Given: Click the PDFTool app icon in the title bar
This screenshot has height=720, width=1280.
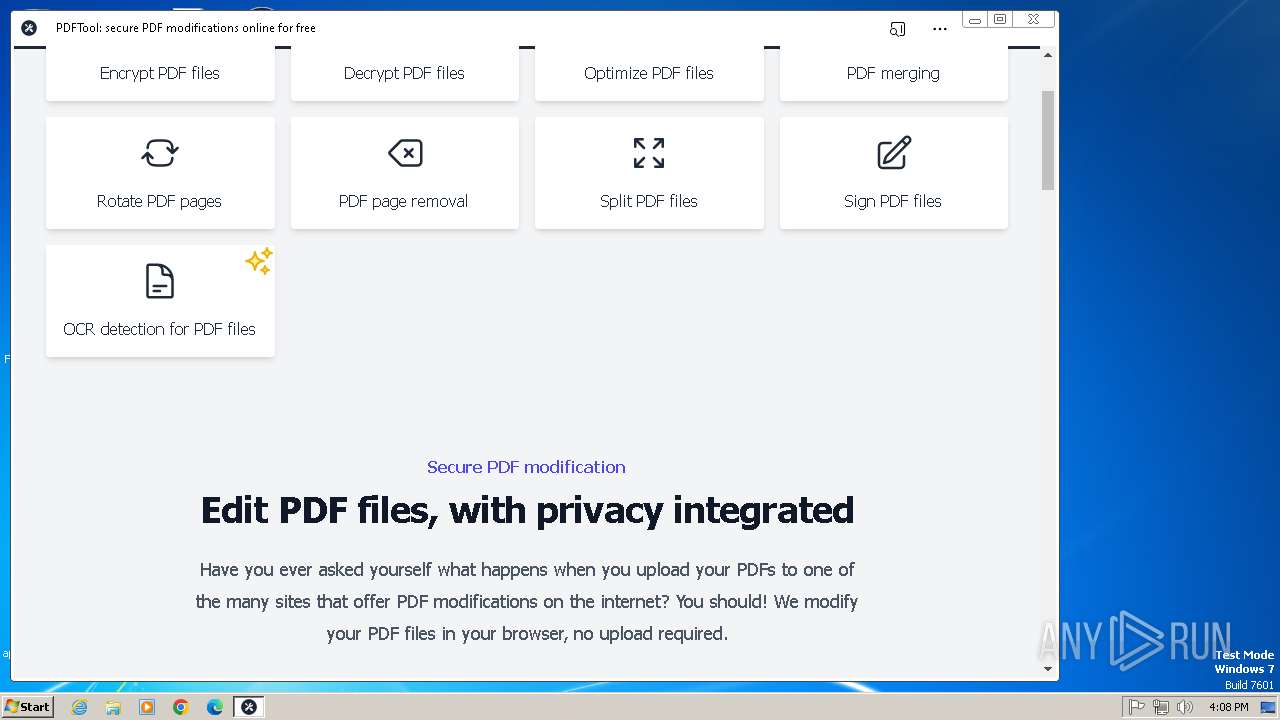Looking at the screenshot, I should [29, 28].
